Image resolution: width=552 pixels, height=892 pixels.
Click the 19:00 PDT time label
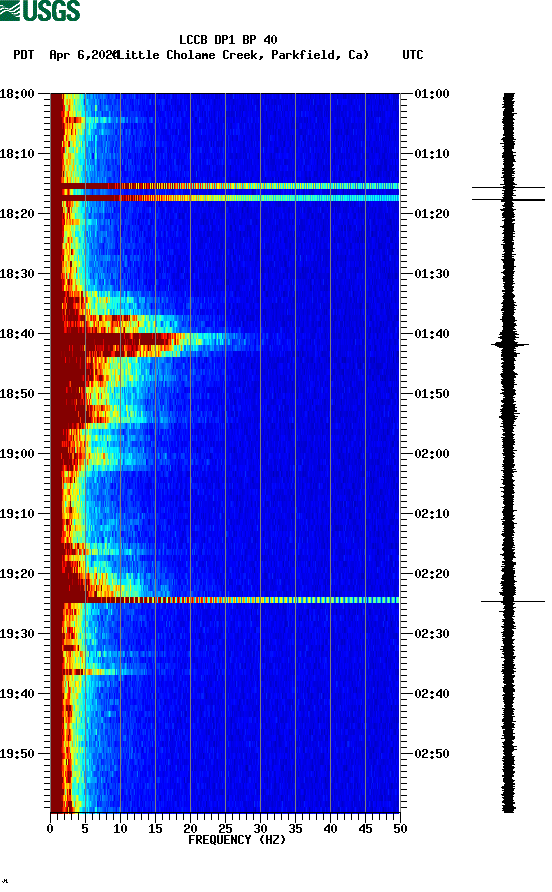click(x=17, y=454)
